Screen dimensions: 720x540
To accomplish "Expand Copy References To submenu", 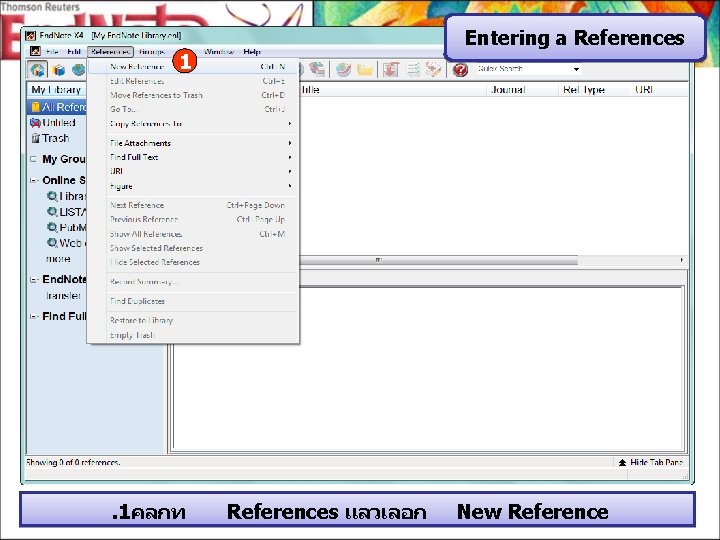I will (x=193, y=124).
